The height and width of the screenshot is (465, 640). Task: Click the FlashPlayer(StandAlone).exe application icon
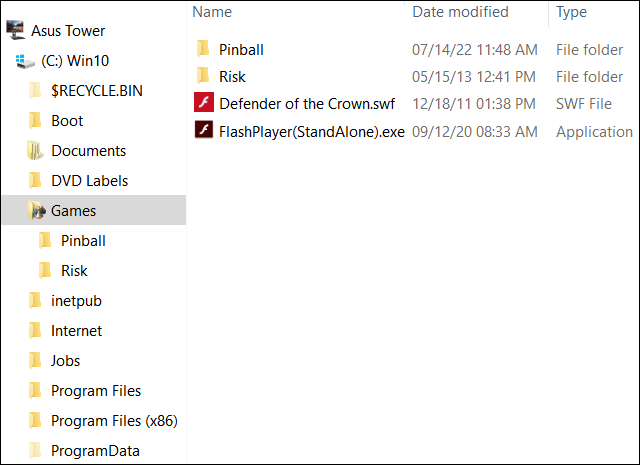pyautogui.click(x=202, y=131)
